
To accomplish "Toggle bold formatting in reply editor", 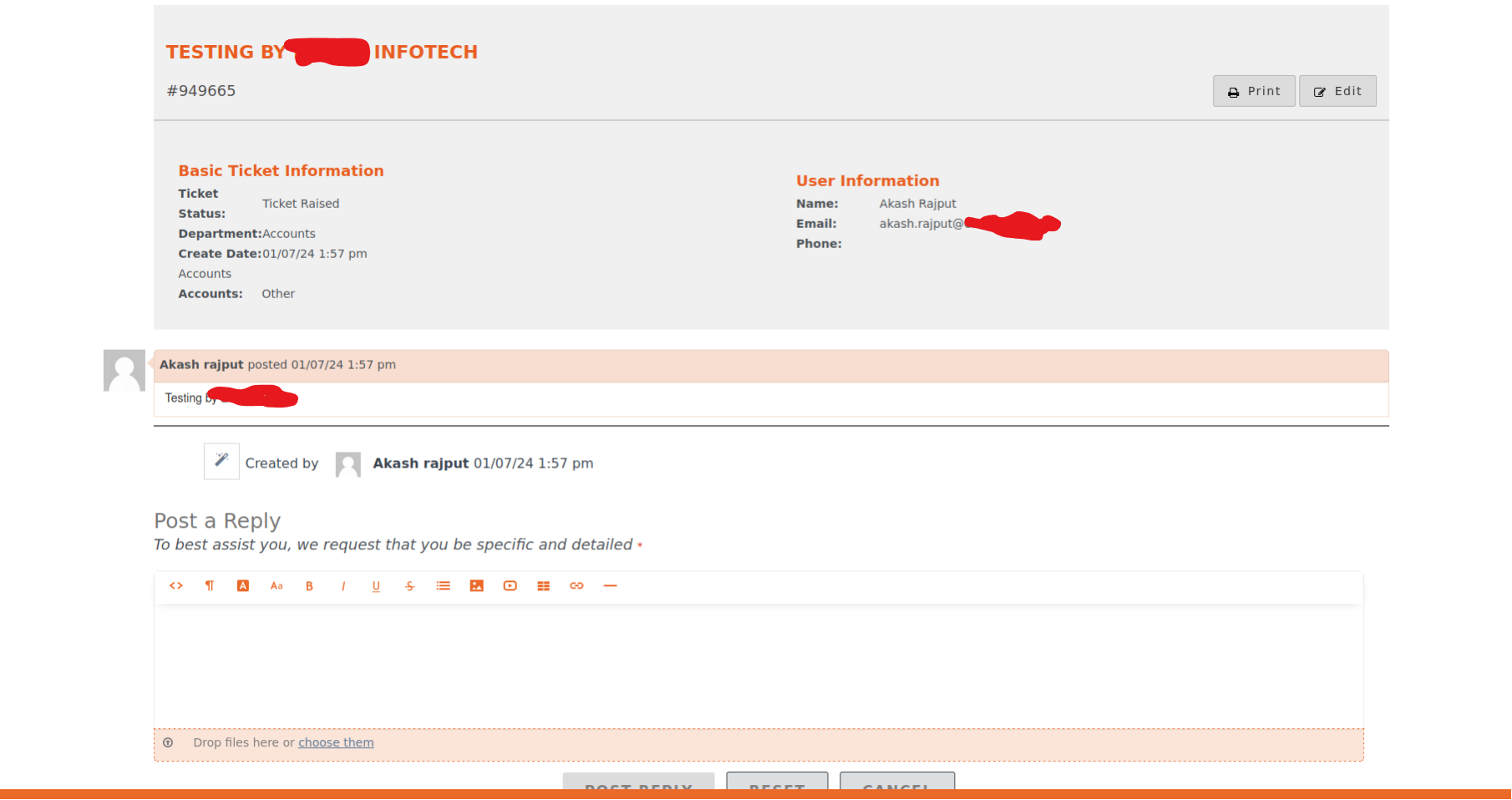I will 309,586.
